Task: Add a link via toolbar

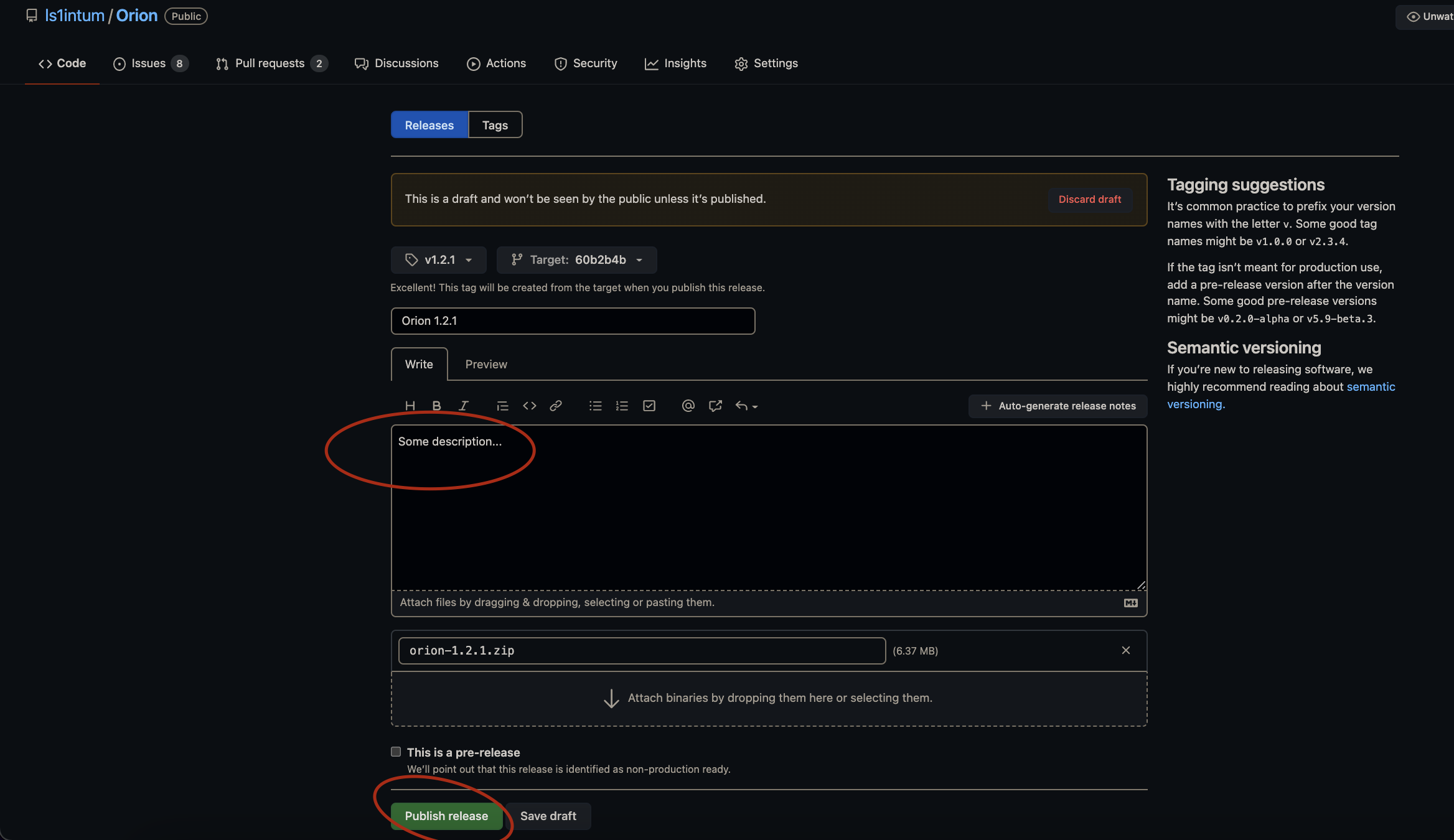Action: pyautogui.click(x=556, y=406)
